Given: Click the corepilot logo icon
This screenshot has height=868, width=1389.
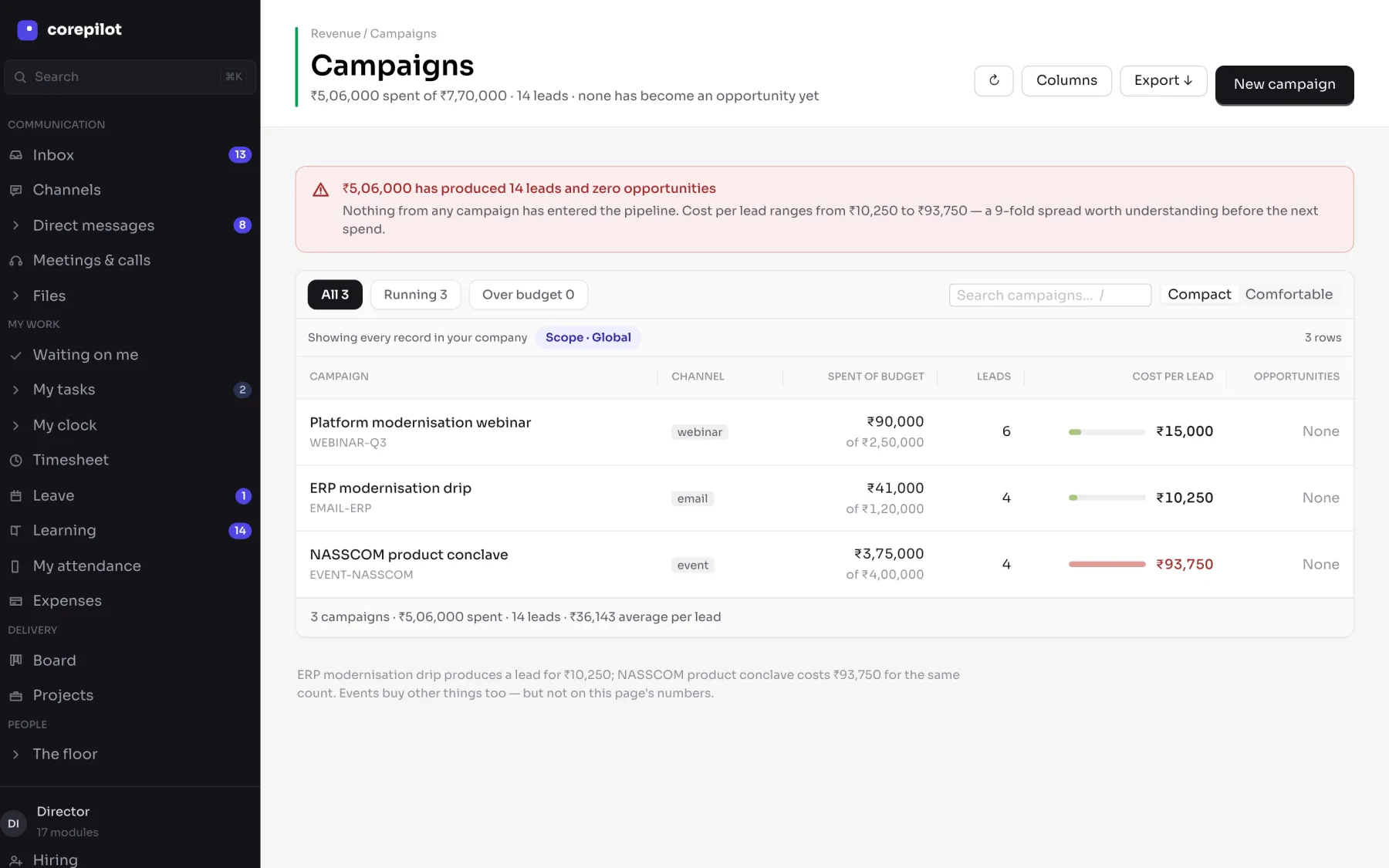Looking at the screenshot, I should (x=27, y=30).
